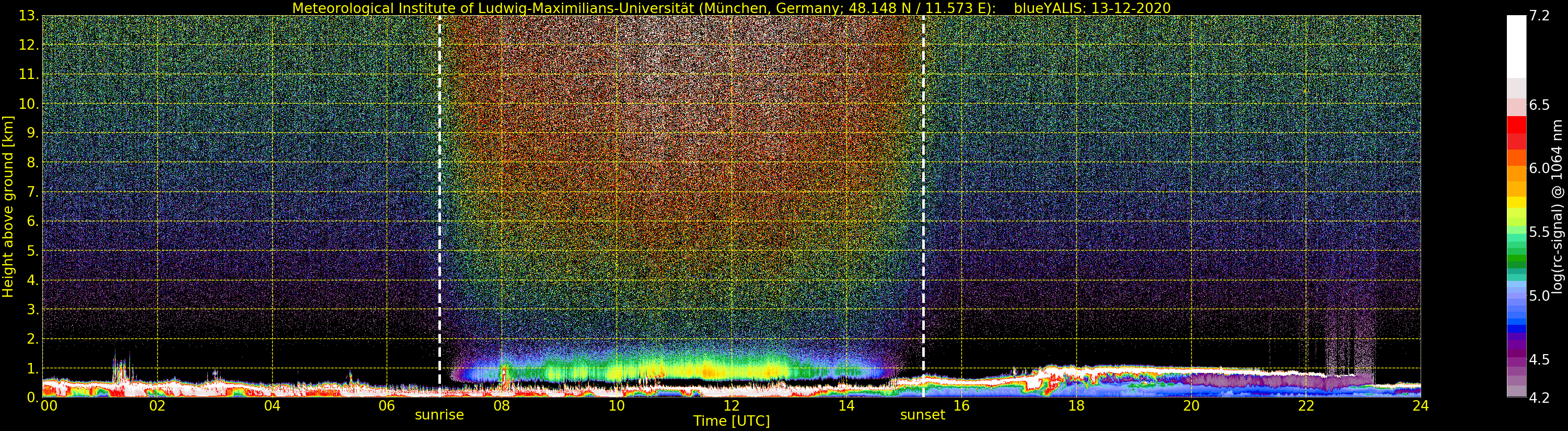Click the '02' tick on the time axis

click(157, 405)
